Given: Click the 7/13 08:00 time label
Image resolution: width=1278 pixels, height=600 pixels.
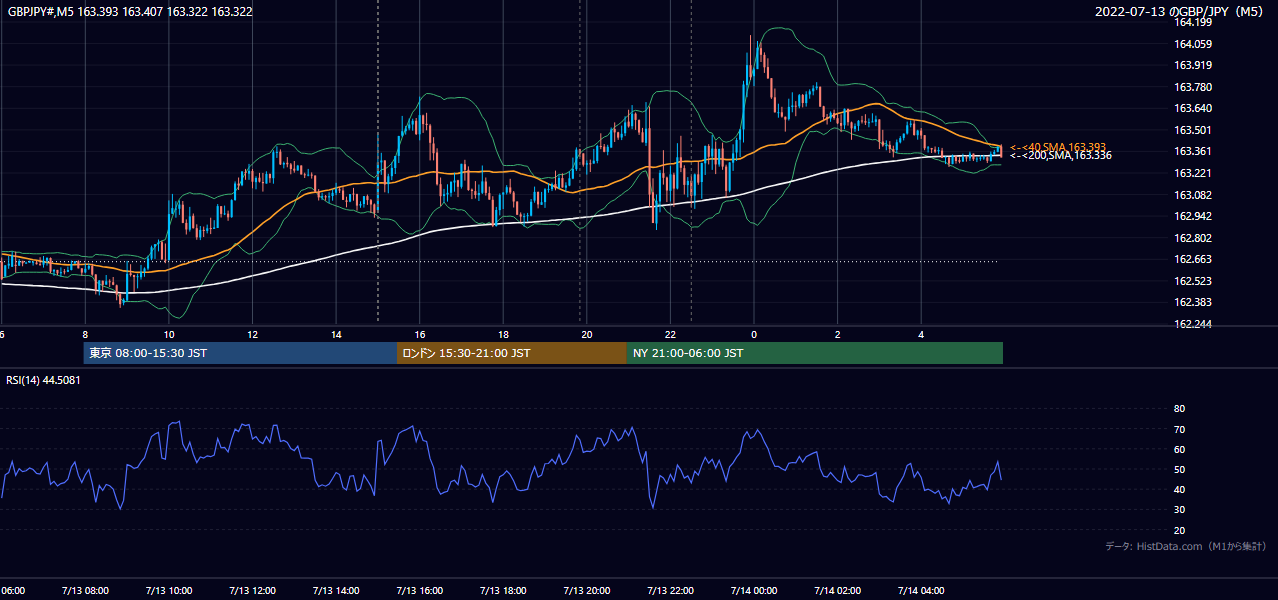Looking at the screenshot, I should point(85,590).
